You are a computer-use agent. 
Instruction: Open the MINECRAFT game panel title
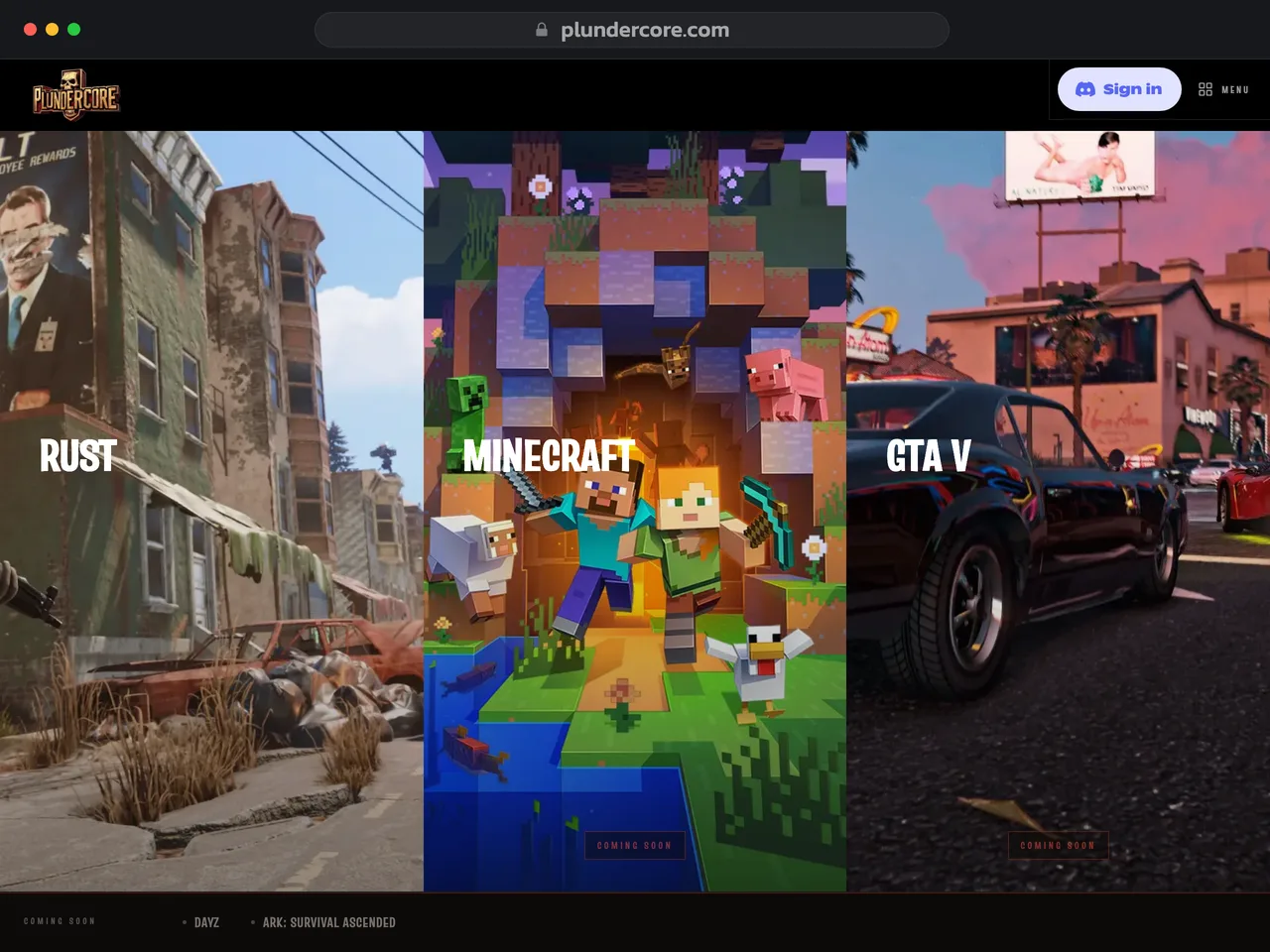pos(549,456)
